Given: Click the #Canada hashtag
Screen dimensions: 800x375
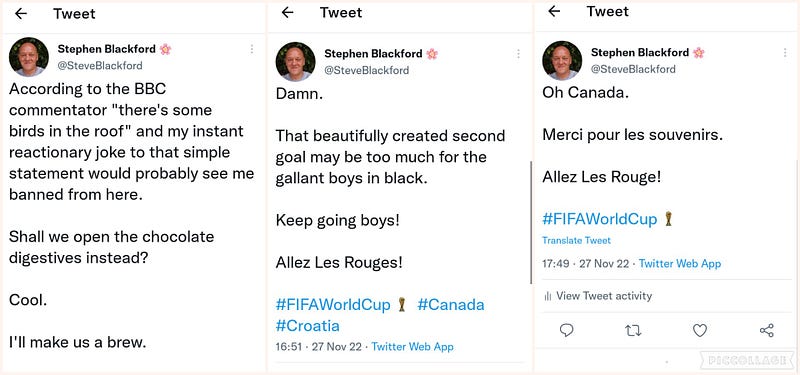Looking at the screenshot, I should (x=451, y=305).
